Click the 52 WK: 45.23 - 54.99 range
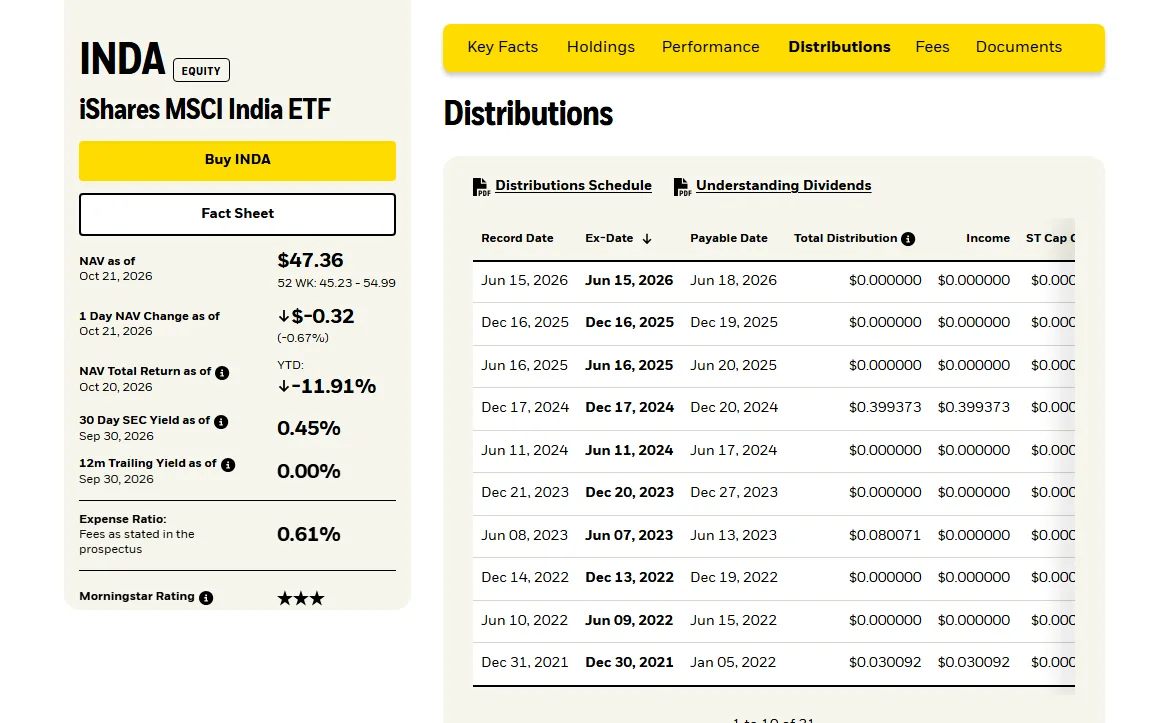1169x723 pixels. 336,283
